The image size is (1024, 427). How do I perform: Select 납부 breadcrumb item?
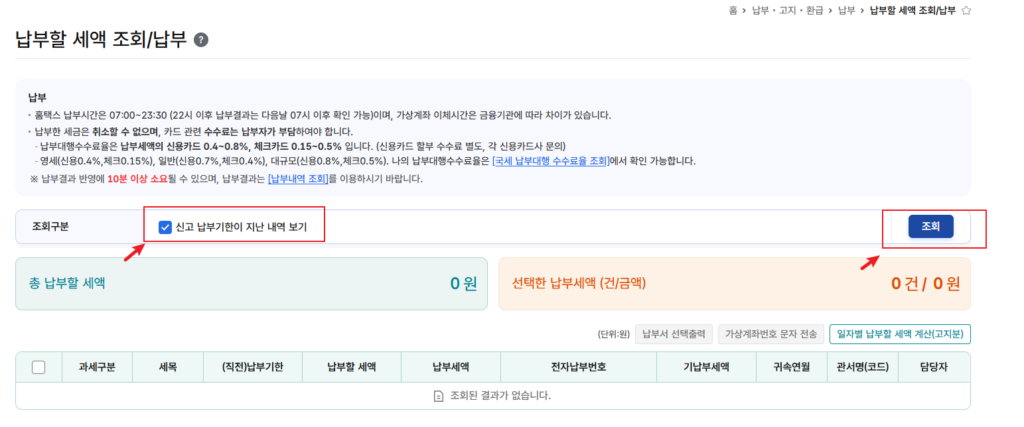(x=847, y=10)
